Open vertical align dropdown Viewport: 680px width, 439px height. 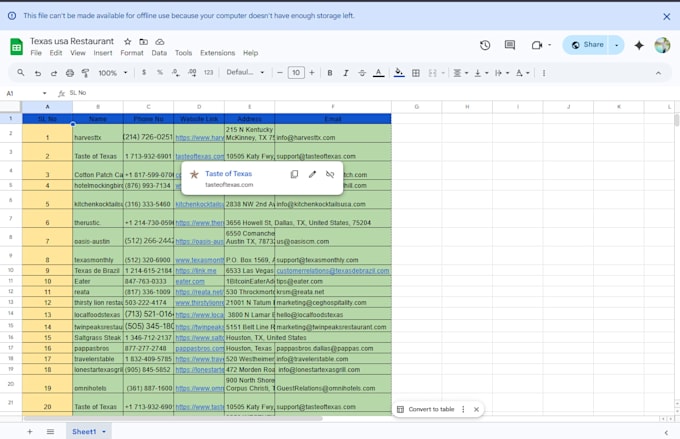(481, 73)
